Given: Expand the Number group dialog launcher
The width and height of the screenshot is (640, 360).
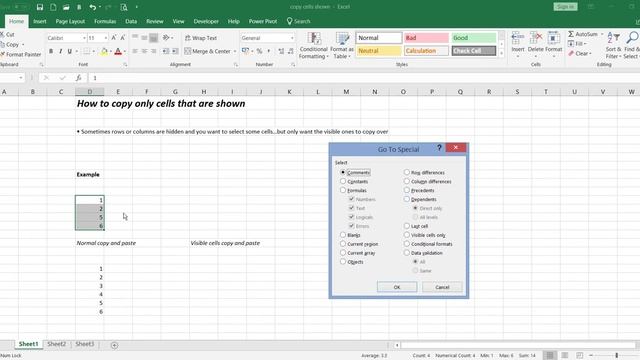Looking at the screenshot, I should click(x=293, y=64).
